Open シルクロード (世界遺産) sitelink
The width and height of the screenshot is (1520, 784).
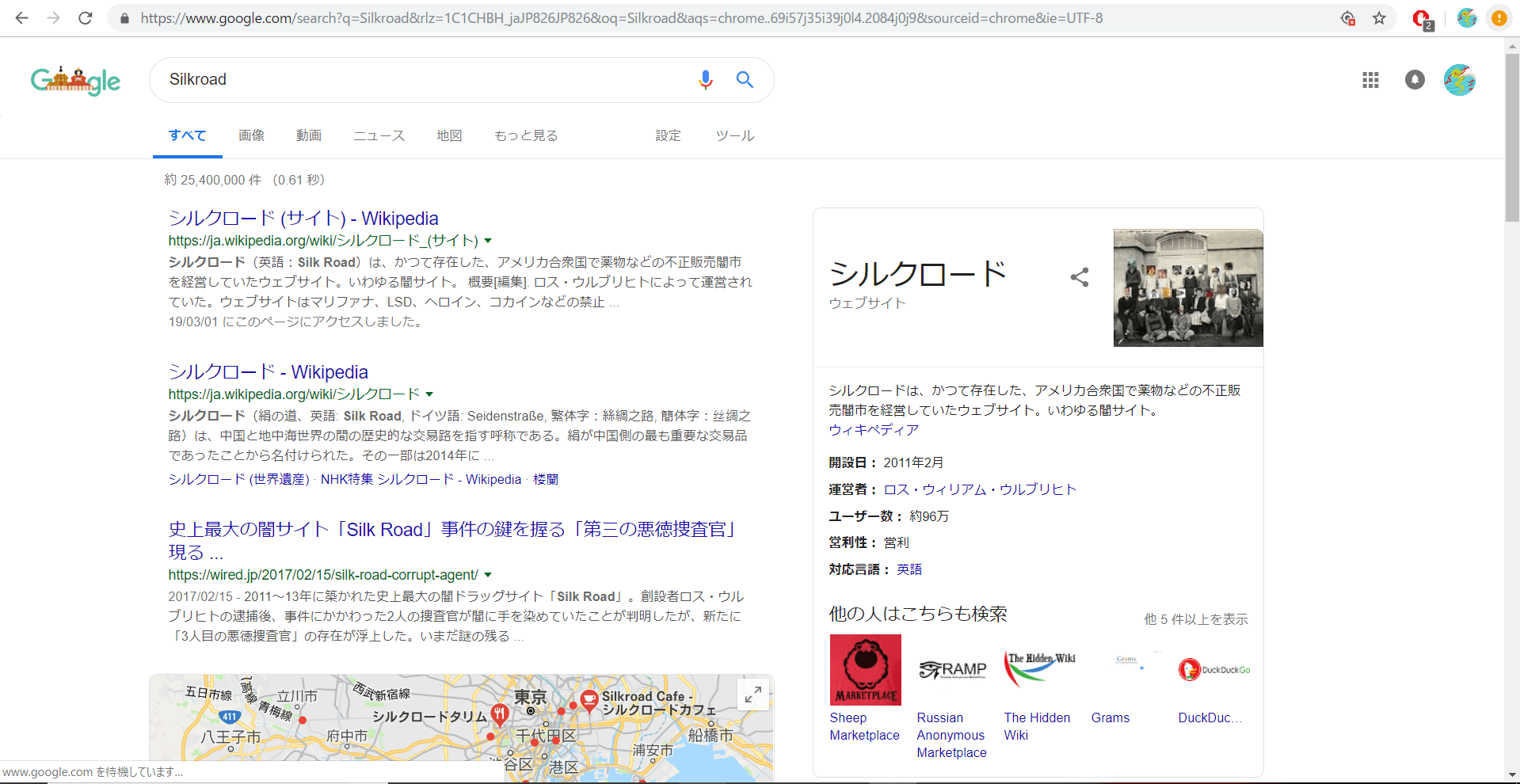pos(238,479)
